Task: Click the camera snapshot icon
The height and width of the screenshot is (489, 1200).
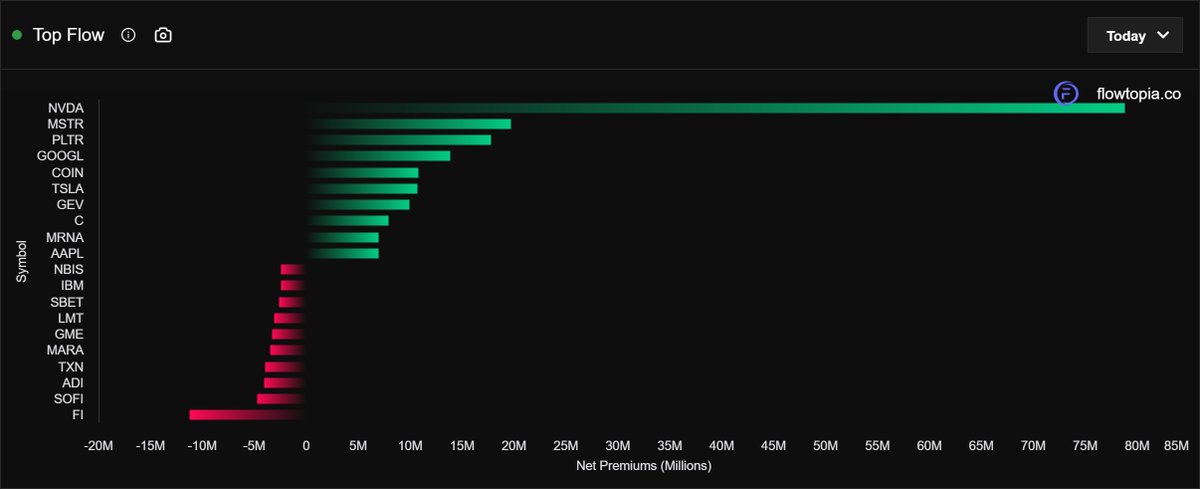Action: tap(163, 35)
